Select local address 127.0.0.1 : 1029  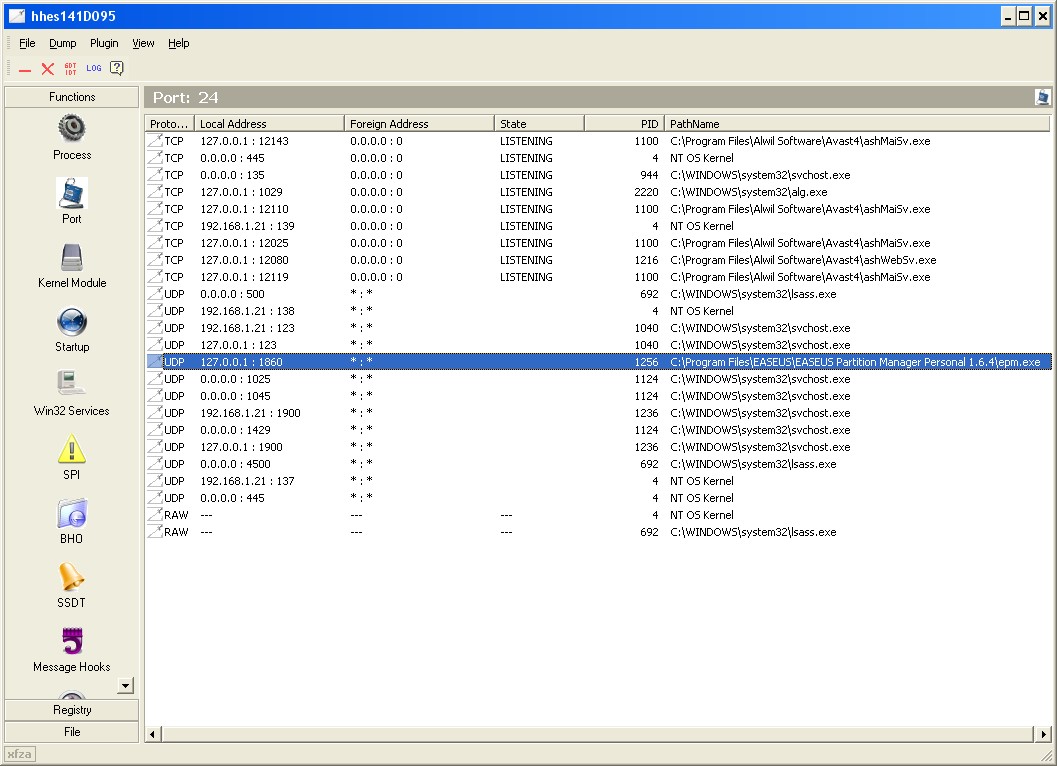tap(241, 192)
